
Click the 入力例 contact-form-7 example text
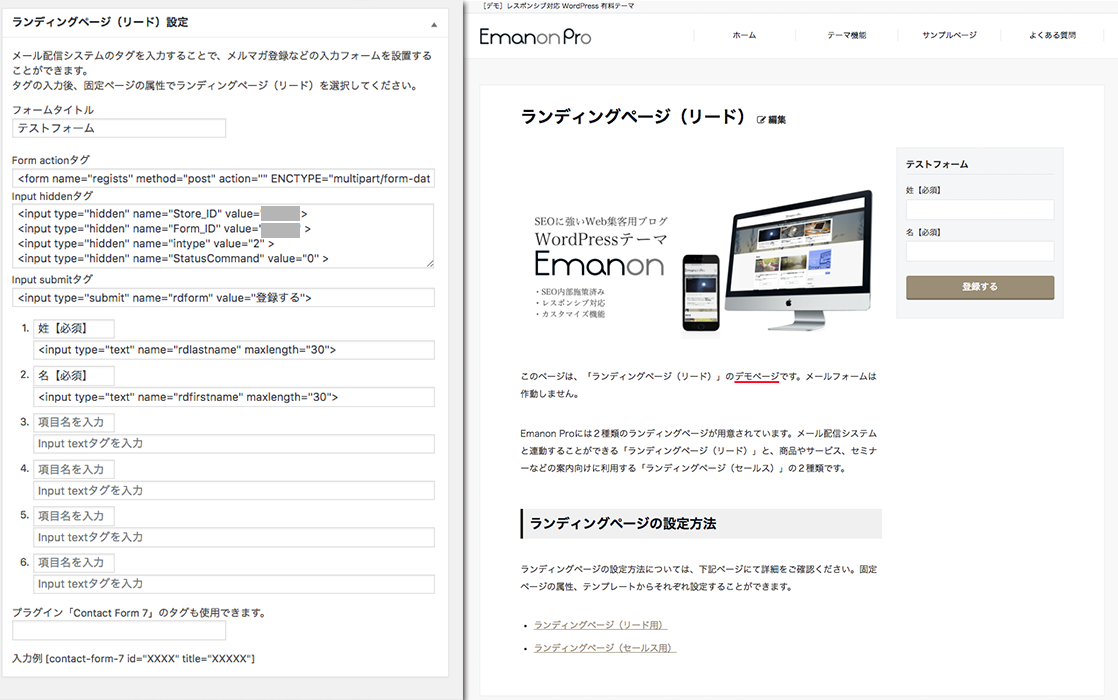tap(133, 659)
